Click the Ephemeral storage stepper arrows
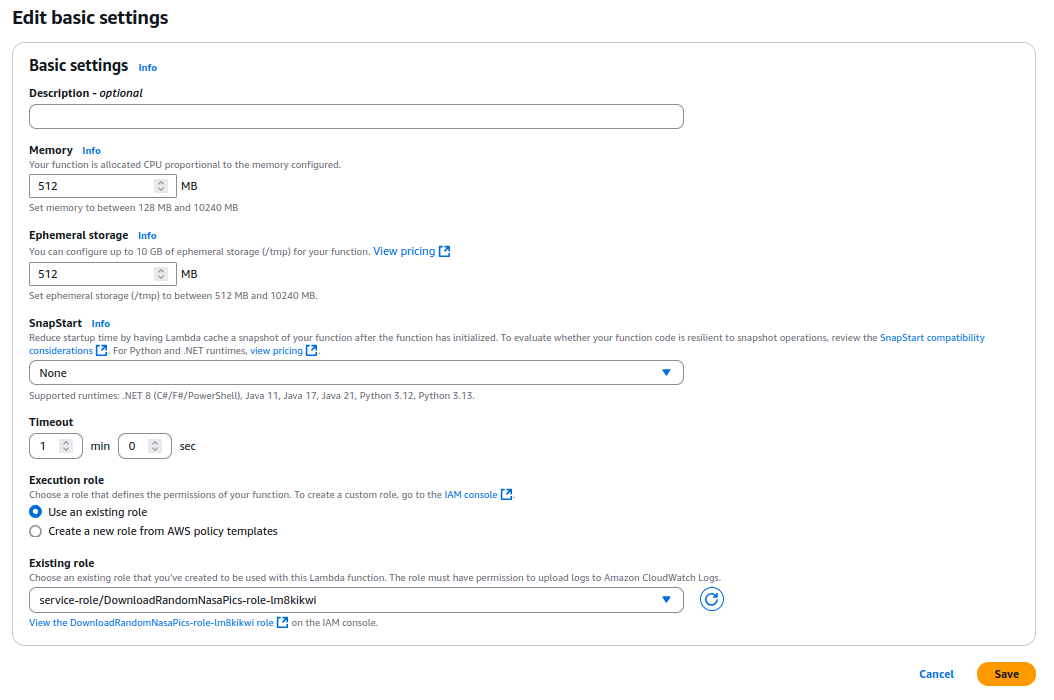Viewport: 1054px width, 700px height. (161, 274)
